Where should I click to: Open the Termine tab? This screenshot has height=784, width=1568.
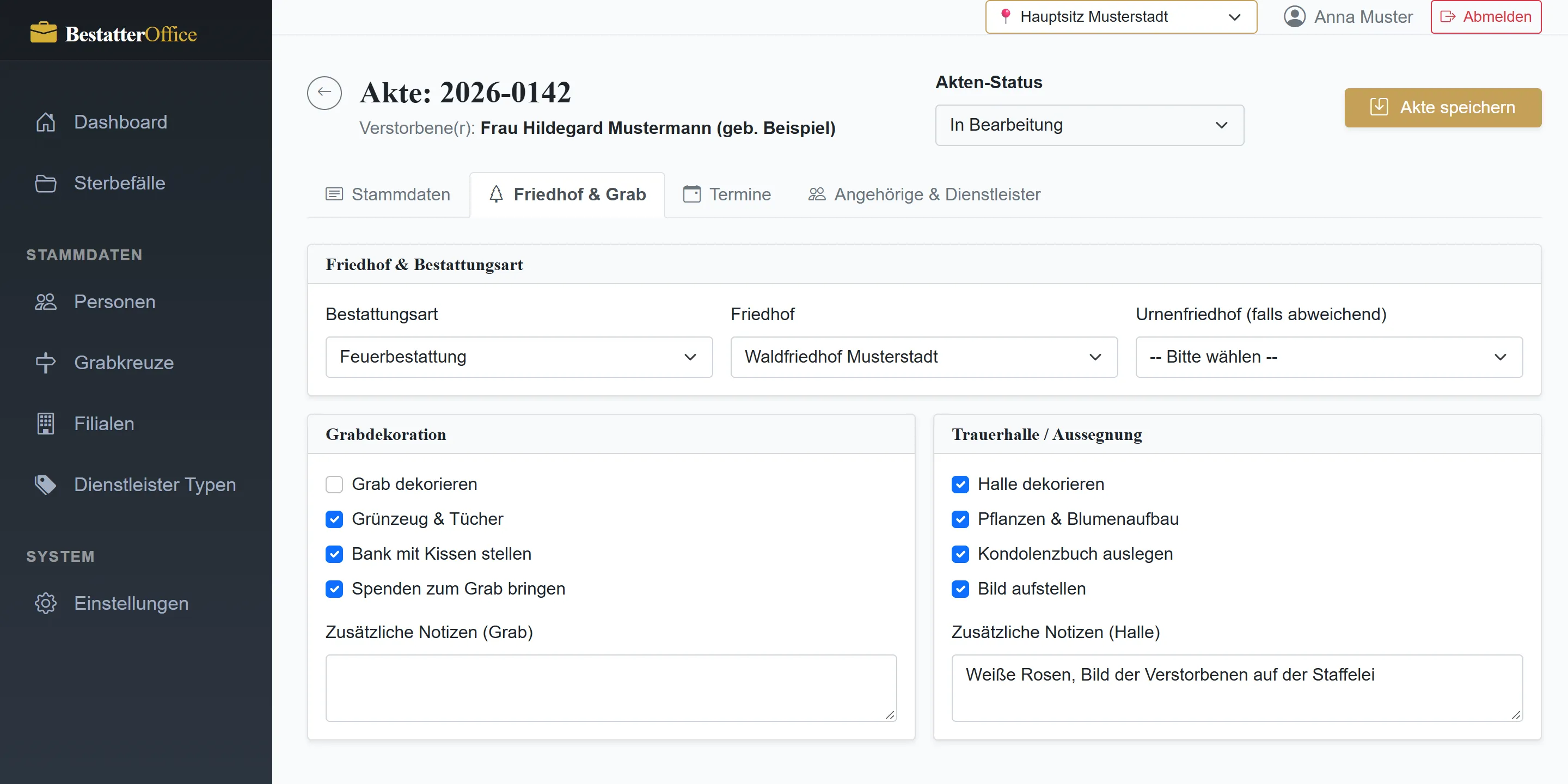click(x=727, y=194)
